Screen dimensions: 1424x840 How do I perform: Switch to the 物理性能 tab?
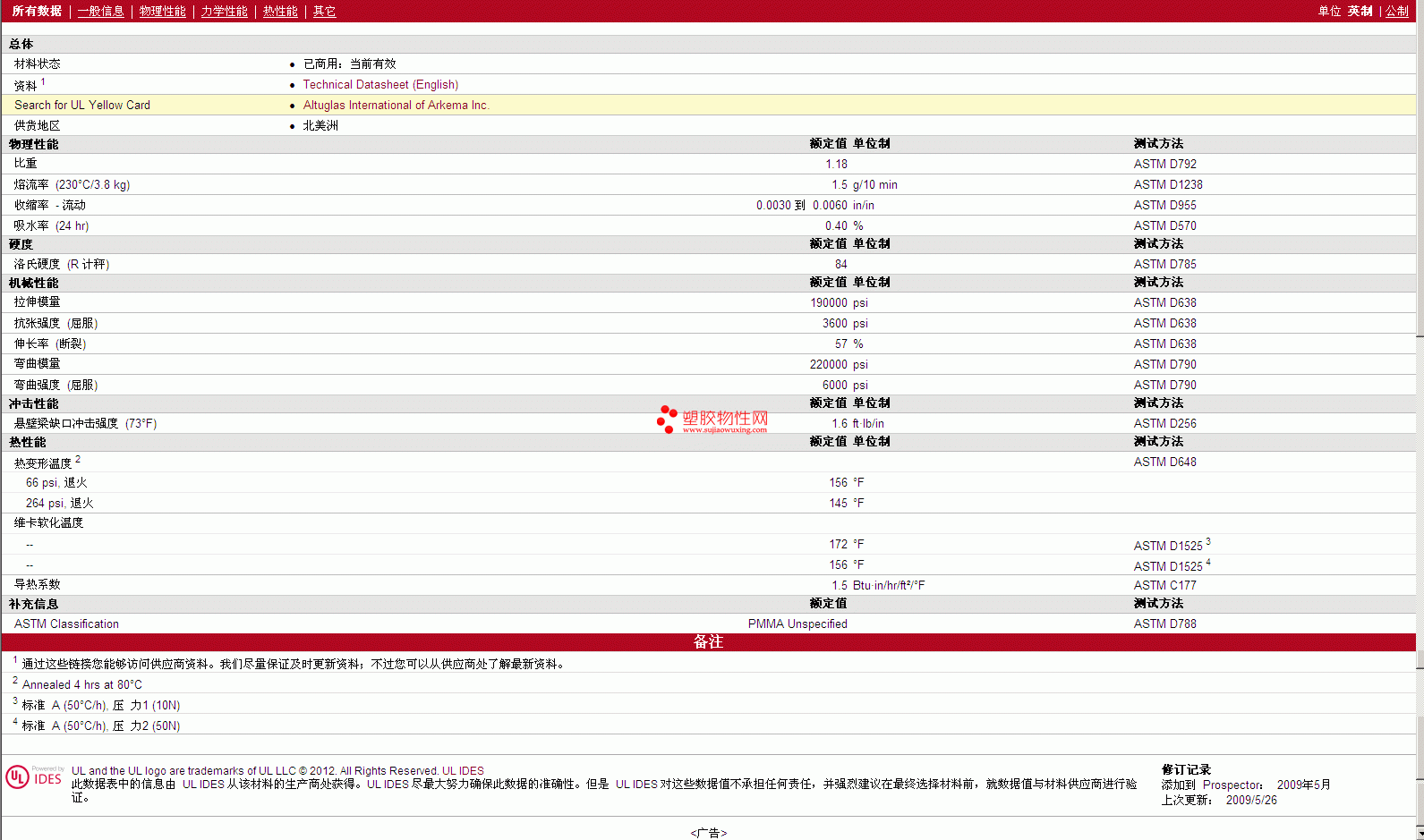pyautogui.click(x=163, y=11)
